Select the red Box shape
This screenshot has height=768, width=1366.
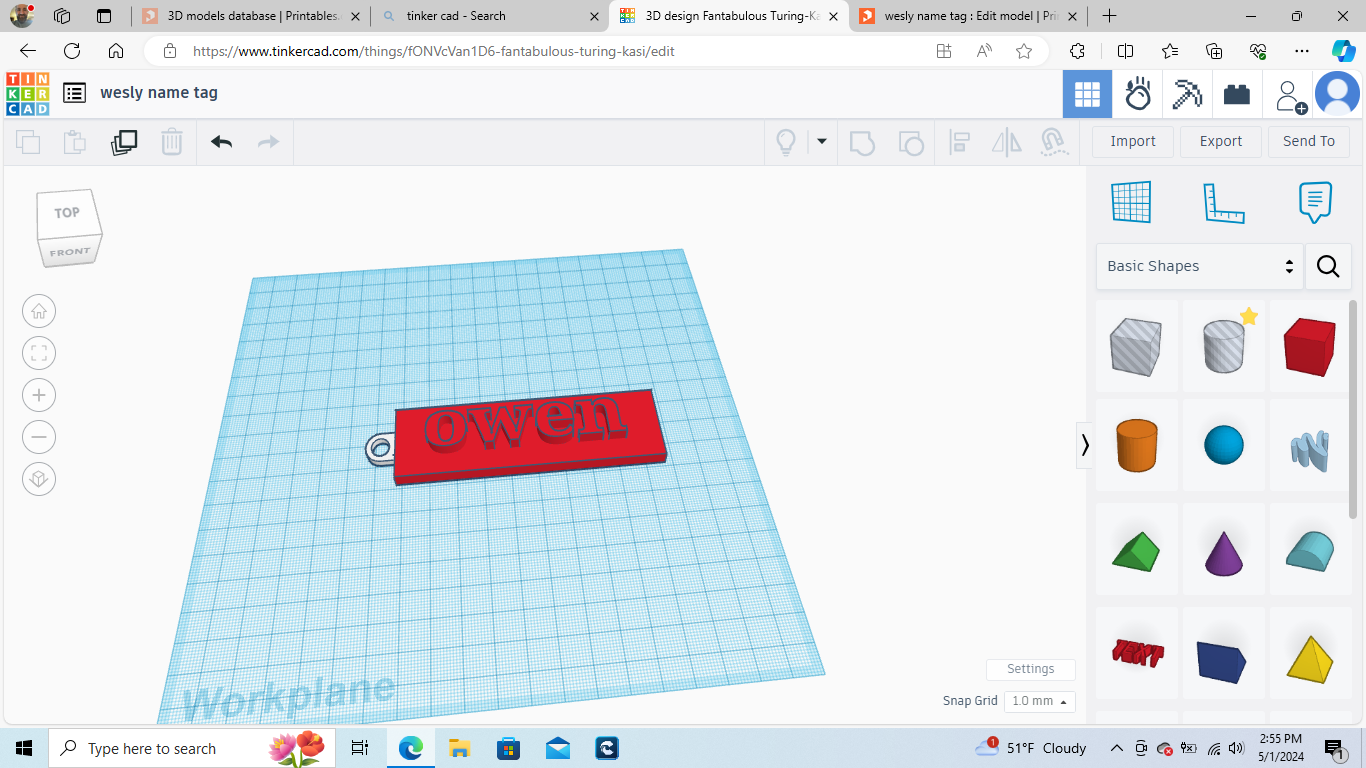[1310, 346]
